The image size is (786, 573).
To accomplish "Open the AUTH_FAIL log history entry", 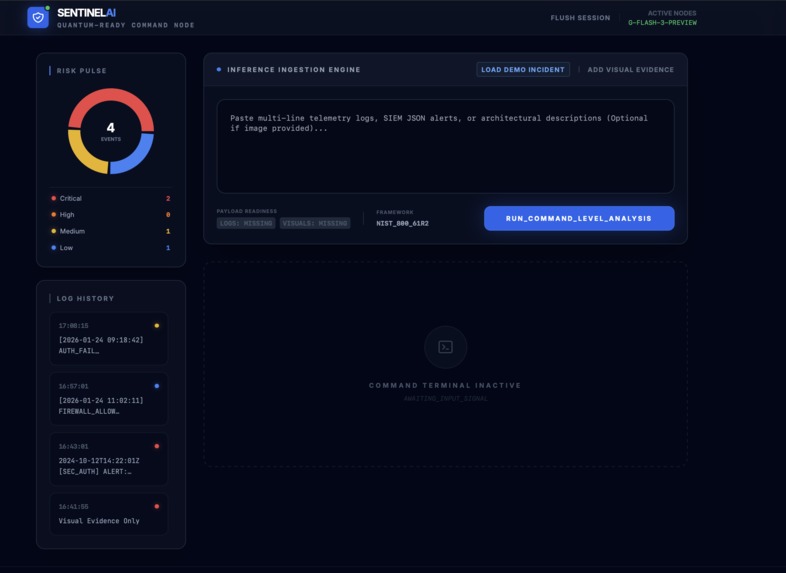I will (109, 339).
